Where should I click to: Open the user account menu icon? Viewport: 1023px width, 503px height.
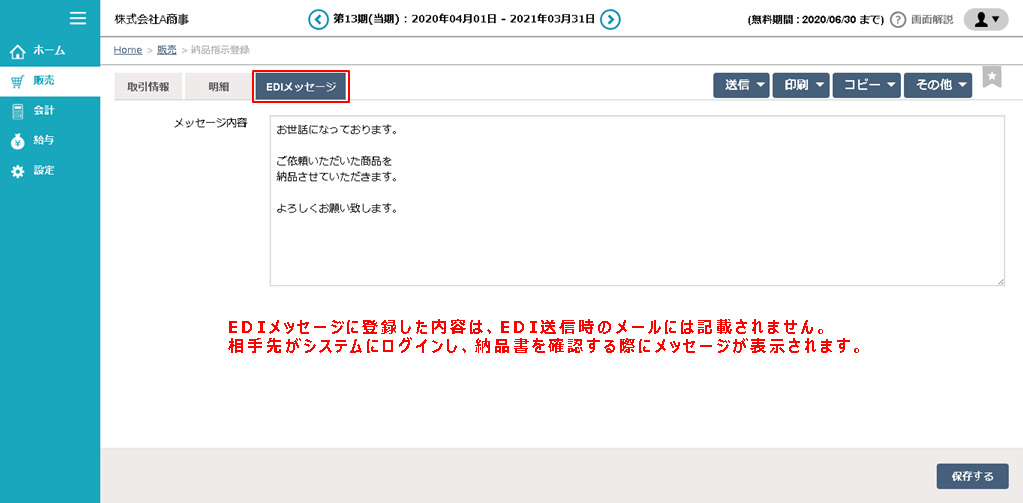click(x=985, y=19)
